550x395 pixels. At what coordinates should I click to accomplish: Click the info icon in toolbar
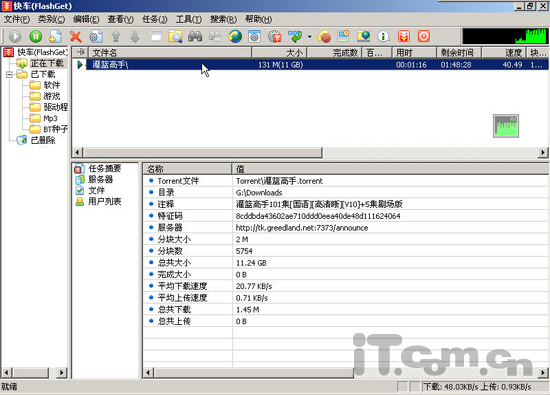click(383, 36)
